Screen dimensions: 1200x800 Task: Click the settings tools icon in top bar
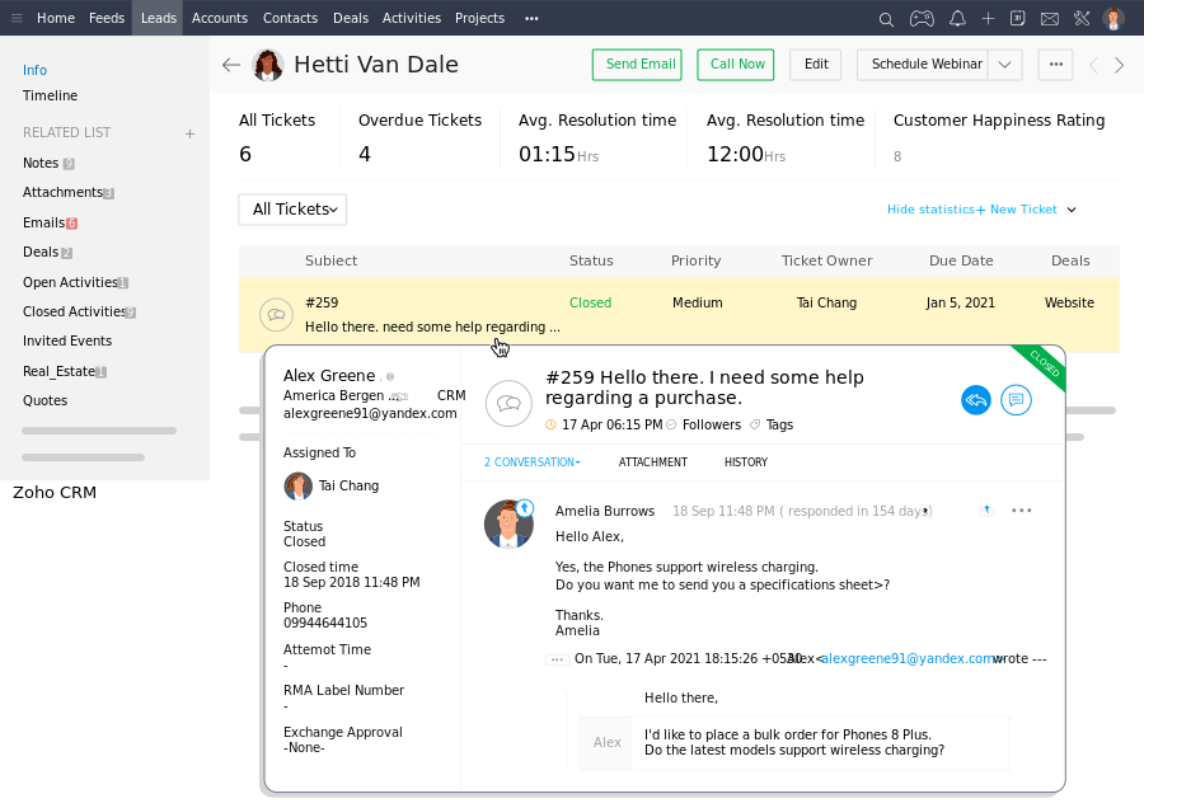coord(1081,18)
